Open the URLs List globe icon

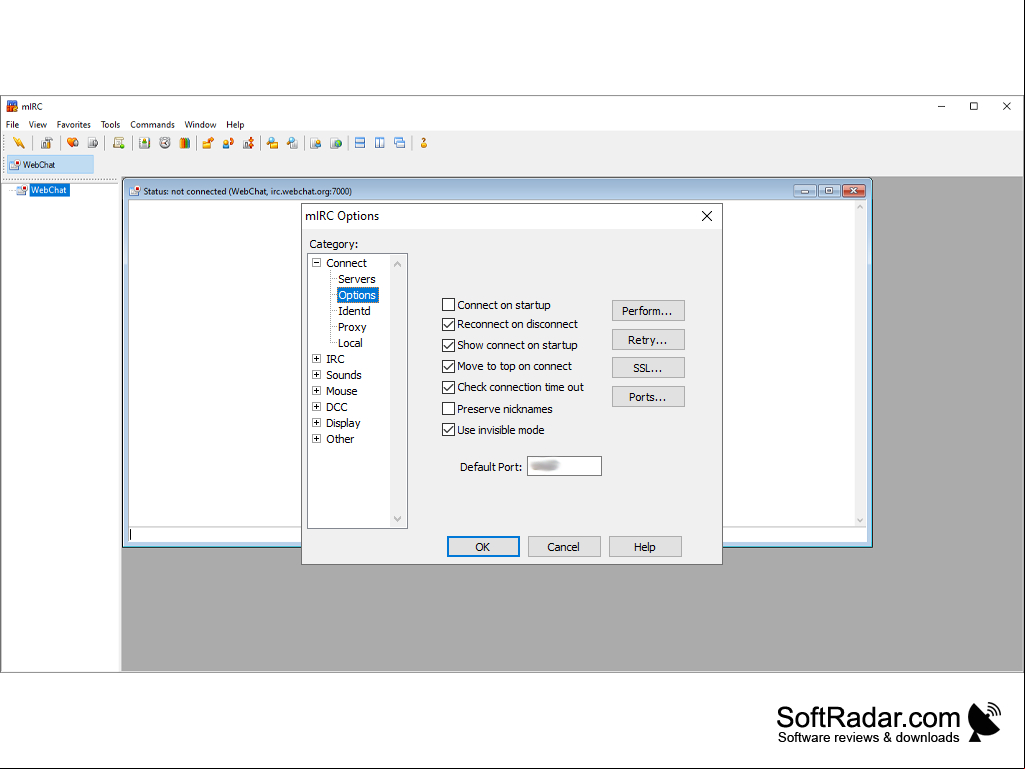[x=336, y=143]
